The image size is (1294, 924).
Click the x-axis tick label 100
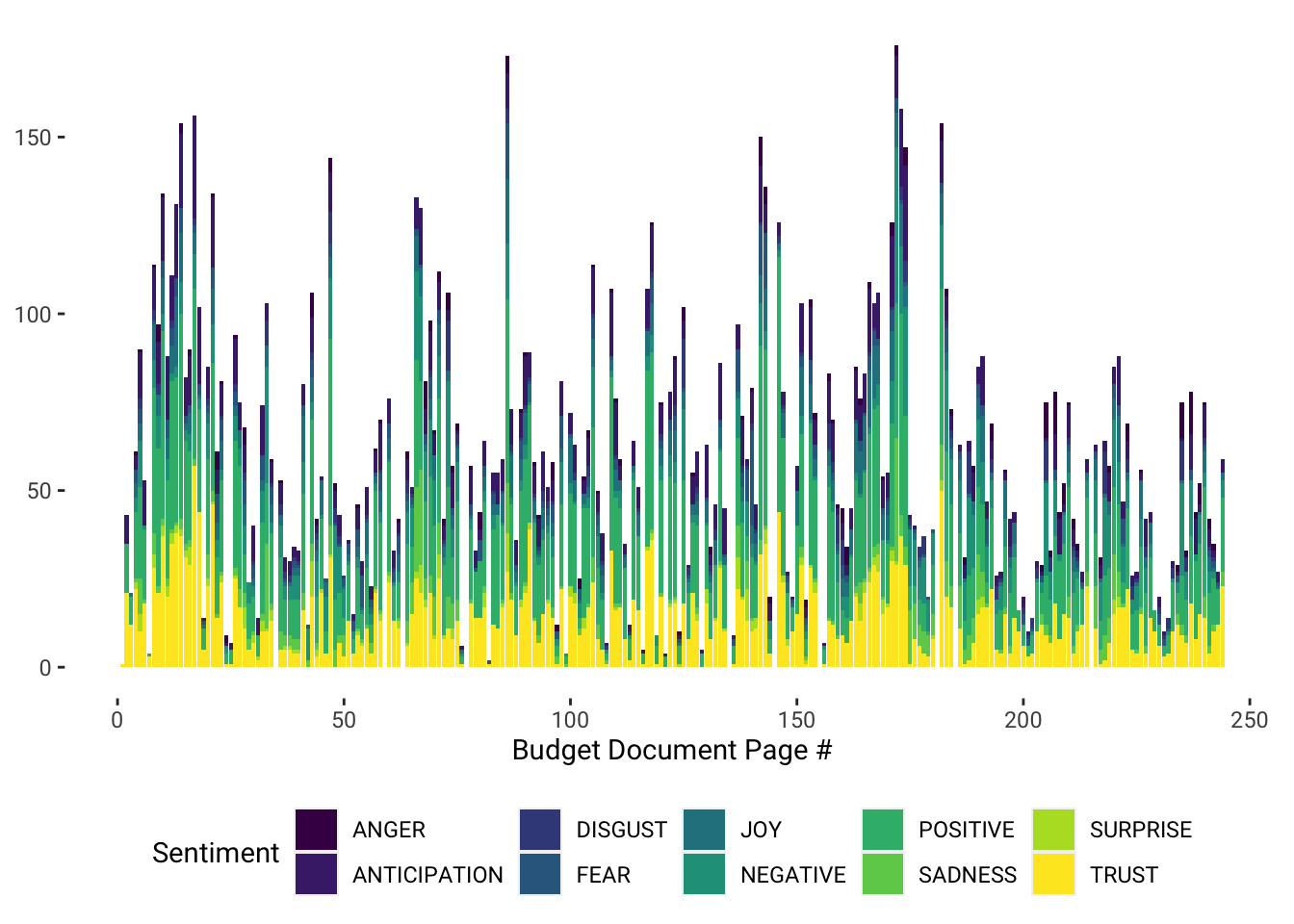point(570,720)
